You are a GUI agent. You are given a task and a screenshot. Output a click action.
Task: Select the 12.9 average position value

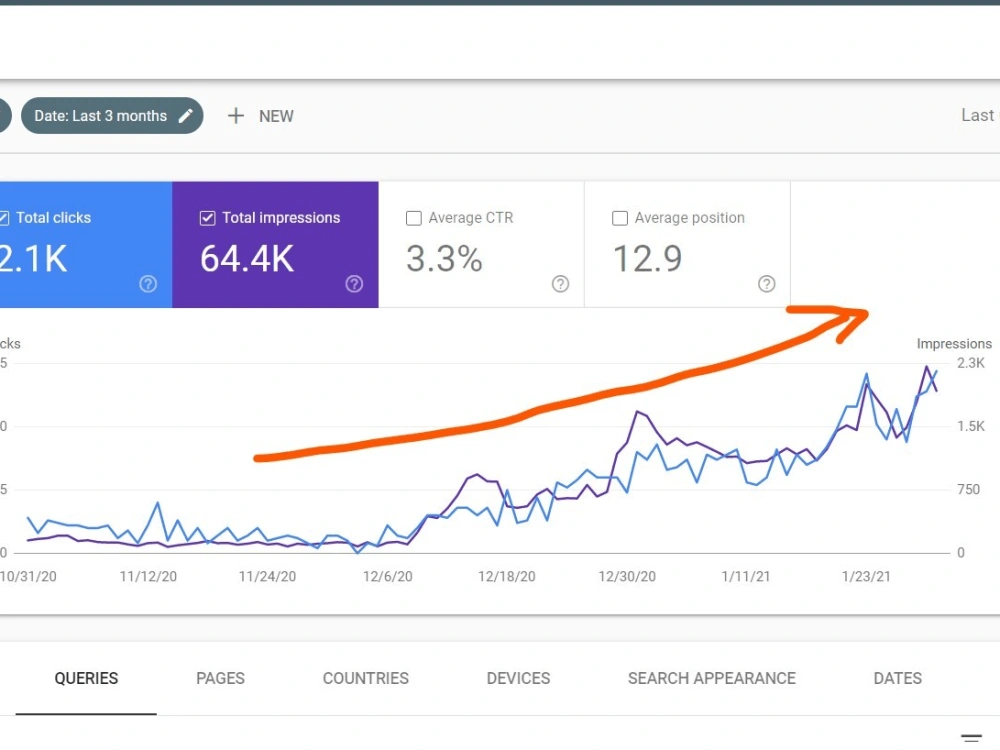[647, 259]
